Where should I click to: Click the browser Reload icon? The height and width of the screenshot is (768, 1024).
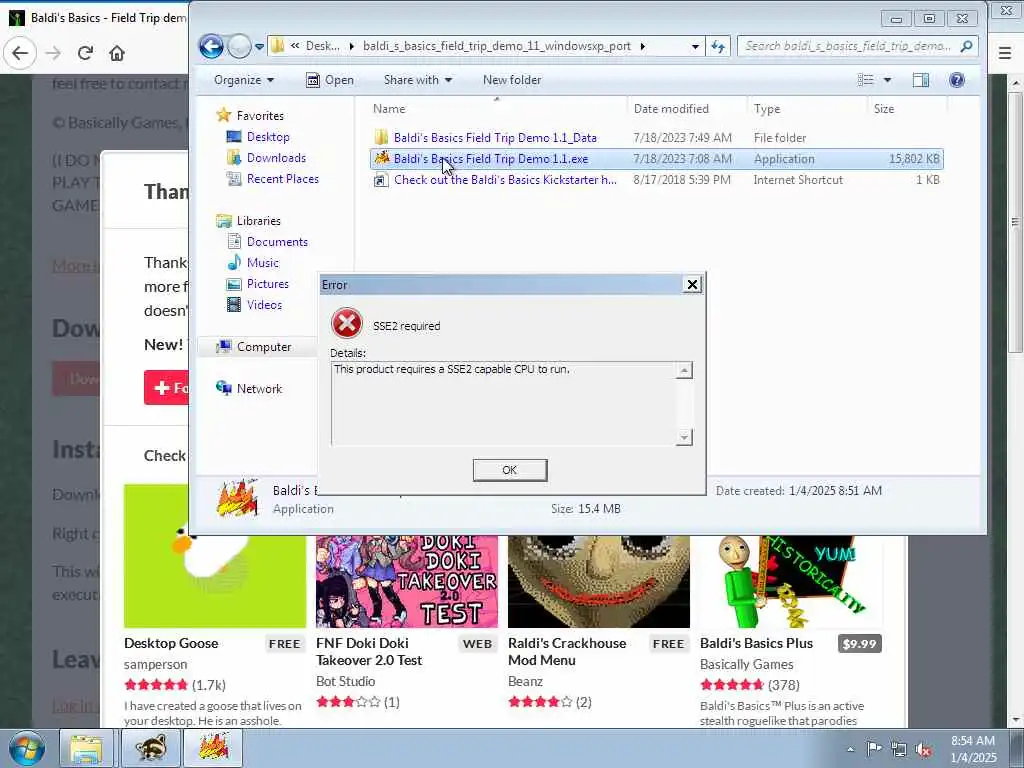click(x=85, y=53)
